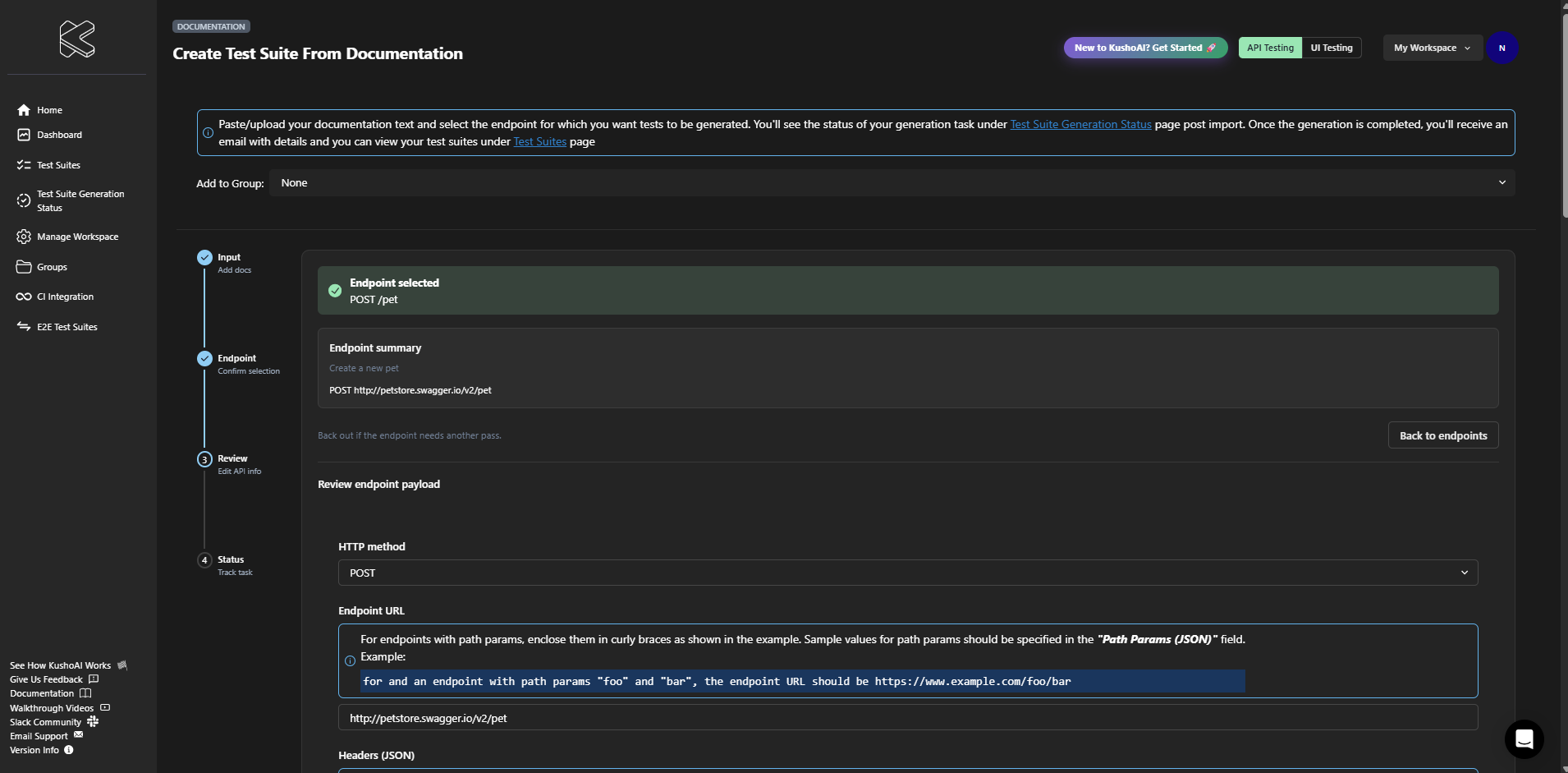Click the Create a new pet text
This screenshot has width=1568, height=773.
364,368
